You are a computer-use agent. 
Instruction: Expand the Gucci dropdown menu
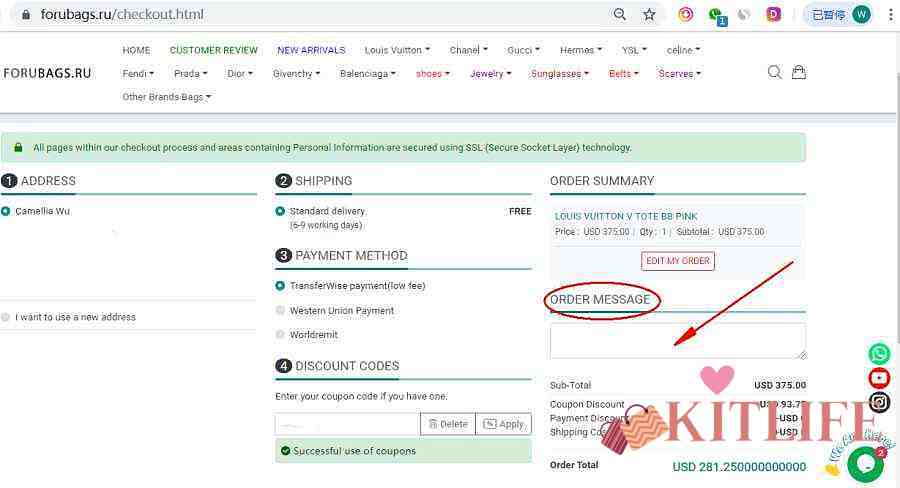[x=523, y=51]
